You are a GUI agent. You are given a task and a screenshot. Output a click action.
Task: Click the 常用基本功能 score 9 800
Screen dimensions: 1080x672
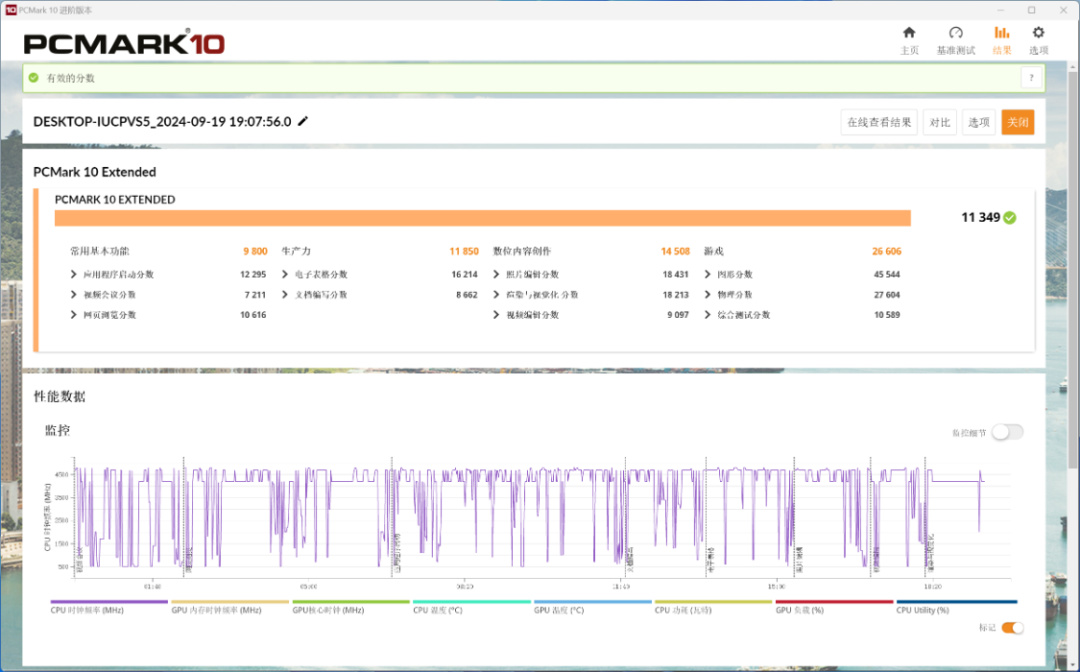(255, 251)
